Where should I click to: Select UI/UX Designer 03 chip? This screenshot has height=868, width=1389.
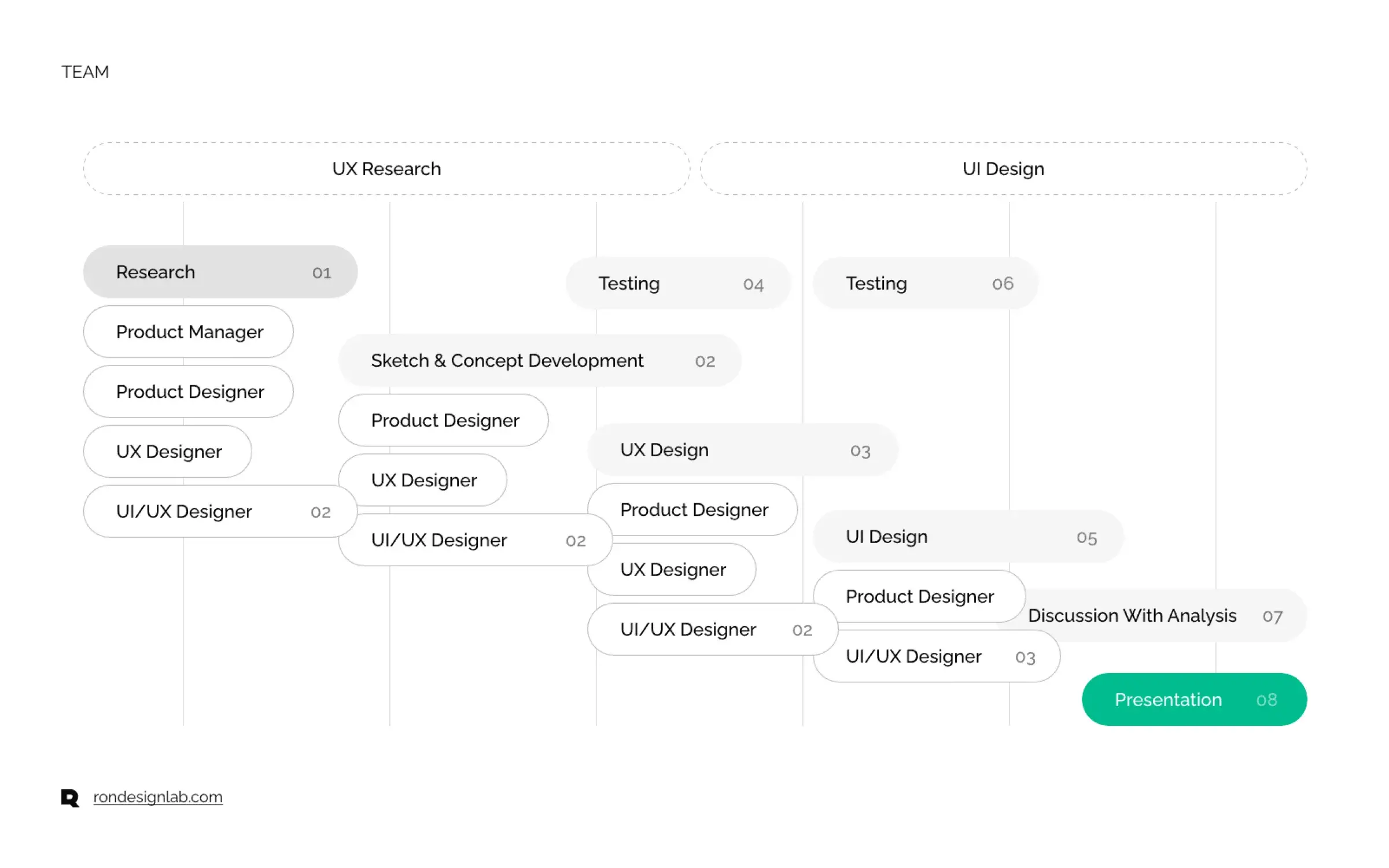[x=937, y=656]
